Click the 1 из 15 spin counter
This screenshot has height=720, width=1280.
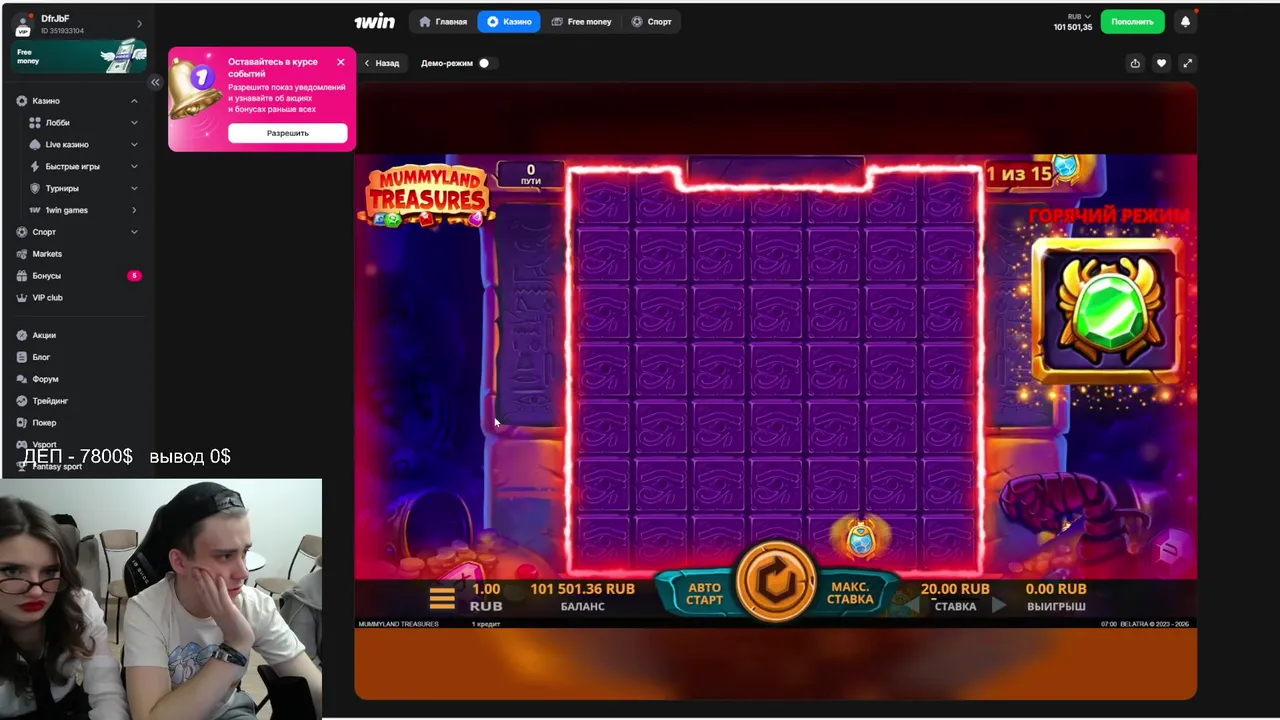pyautogui.click(x=1019, y=173)
